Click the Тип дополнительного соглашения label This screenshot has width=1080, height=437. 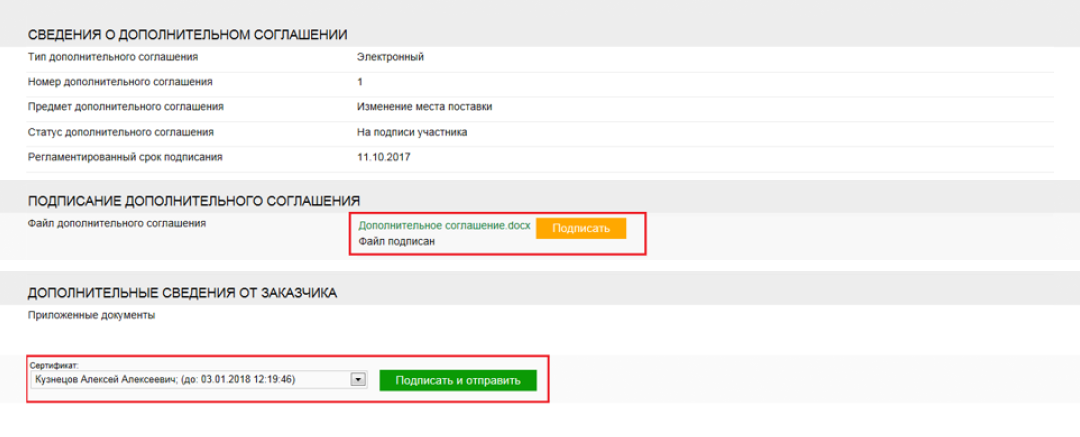(113, 57)
